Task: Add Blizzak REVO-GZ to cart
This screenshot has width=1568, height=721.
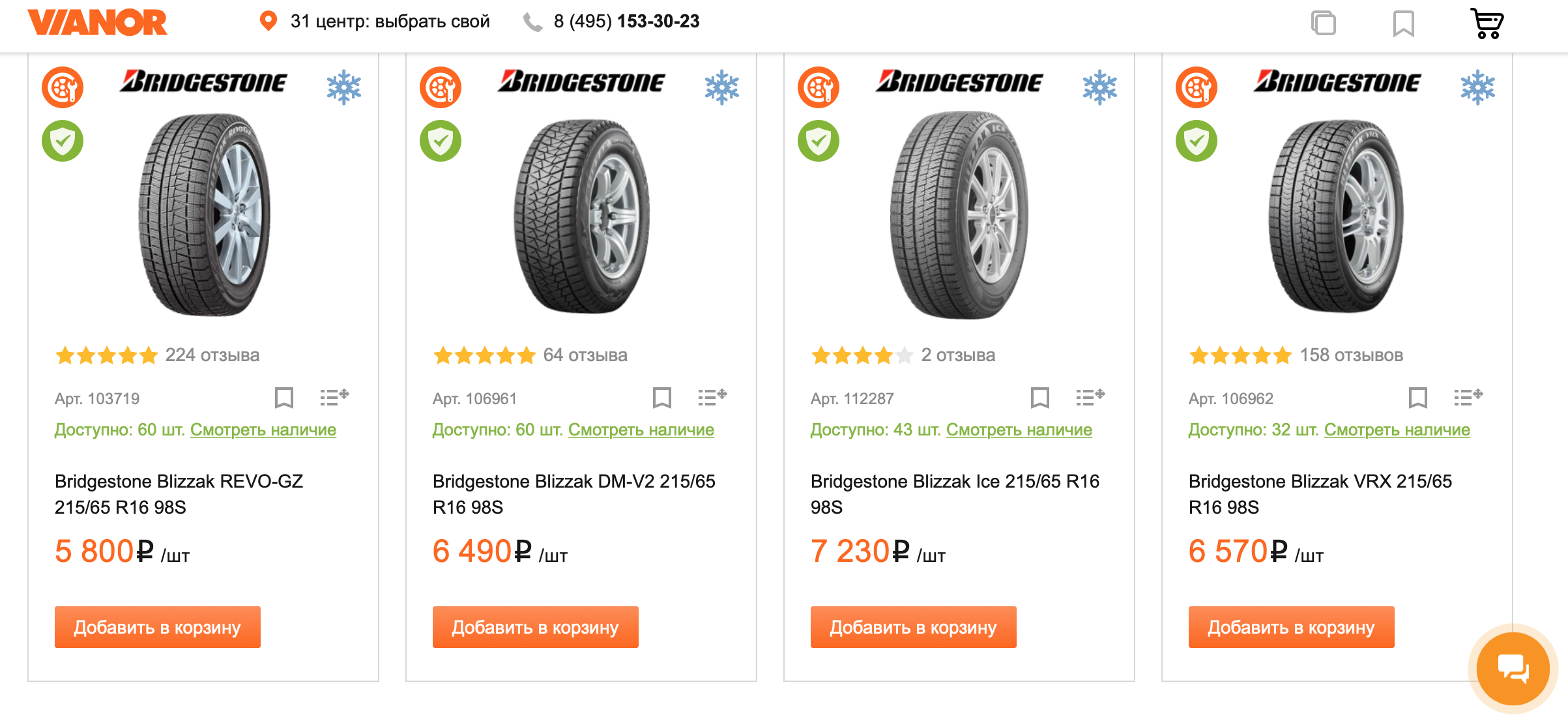Action: tap(157, 627)
